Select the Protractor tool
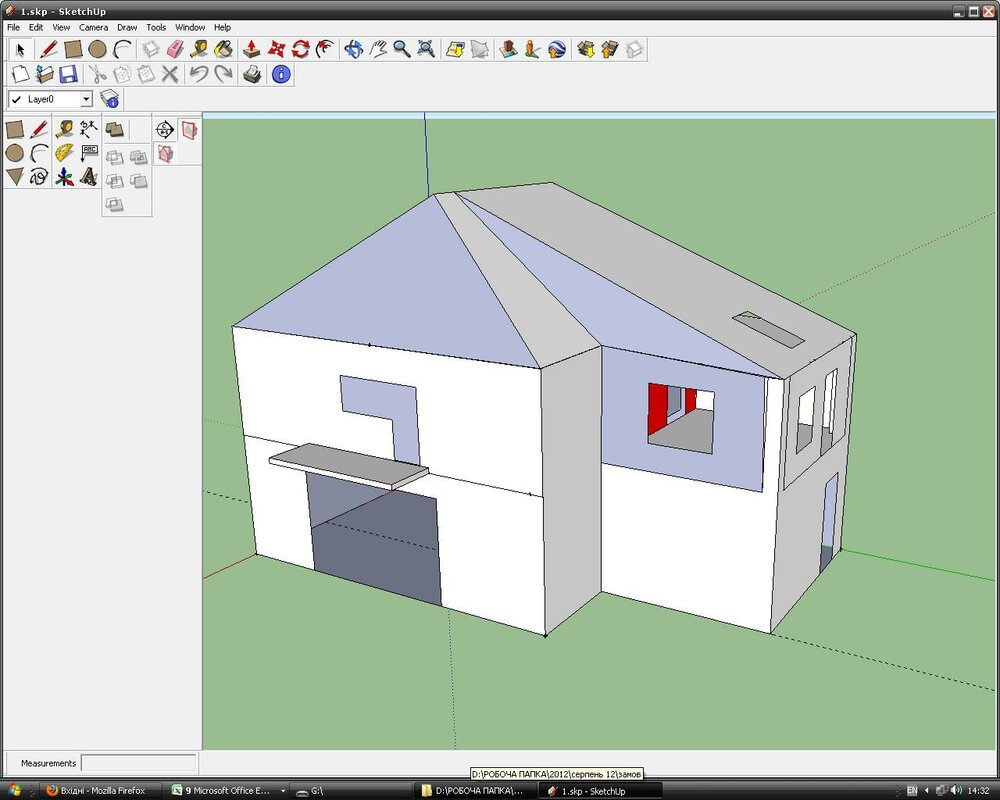Image resolution: width=1000 pixels, height=800 pixels. click(64, 153)
